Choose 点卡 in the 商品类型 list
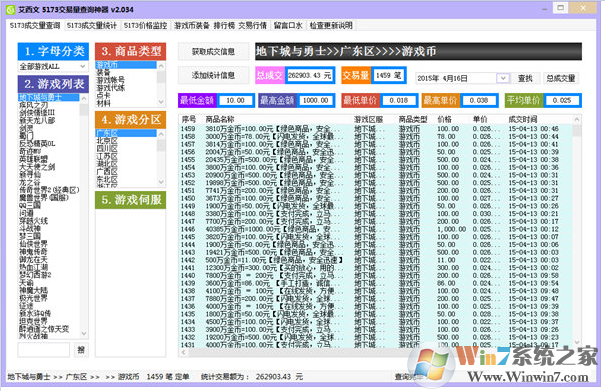The height and width of the screenshot is (391, 605). click(x=126, y=96)
